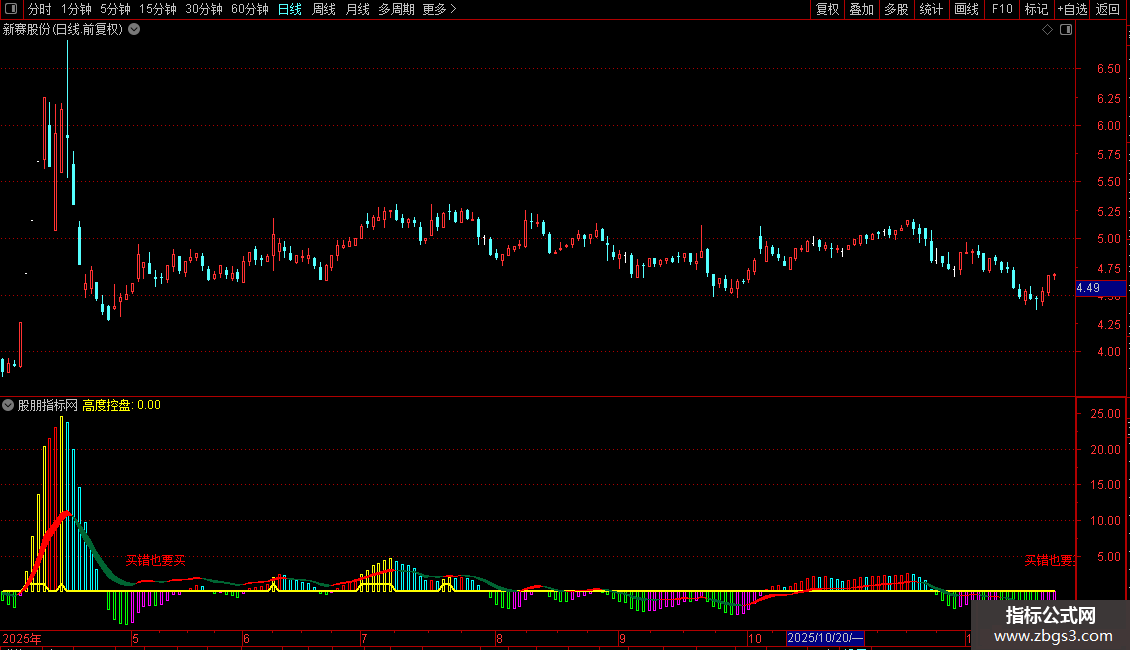1130x650 pixels.
Task: Click the 2025/10/20 date marker on timeline
Action: [x=825, y=638]
